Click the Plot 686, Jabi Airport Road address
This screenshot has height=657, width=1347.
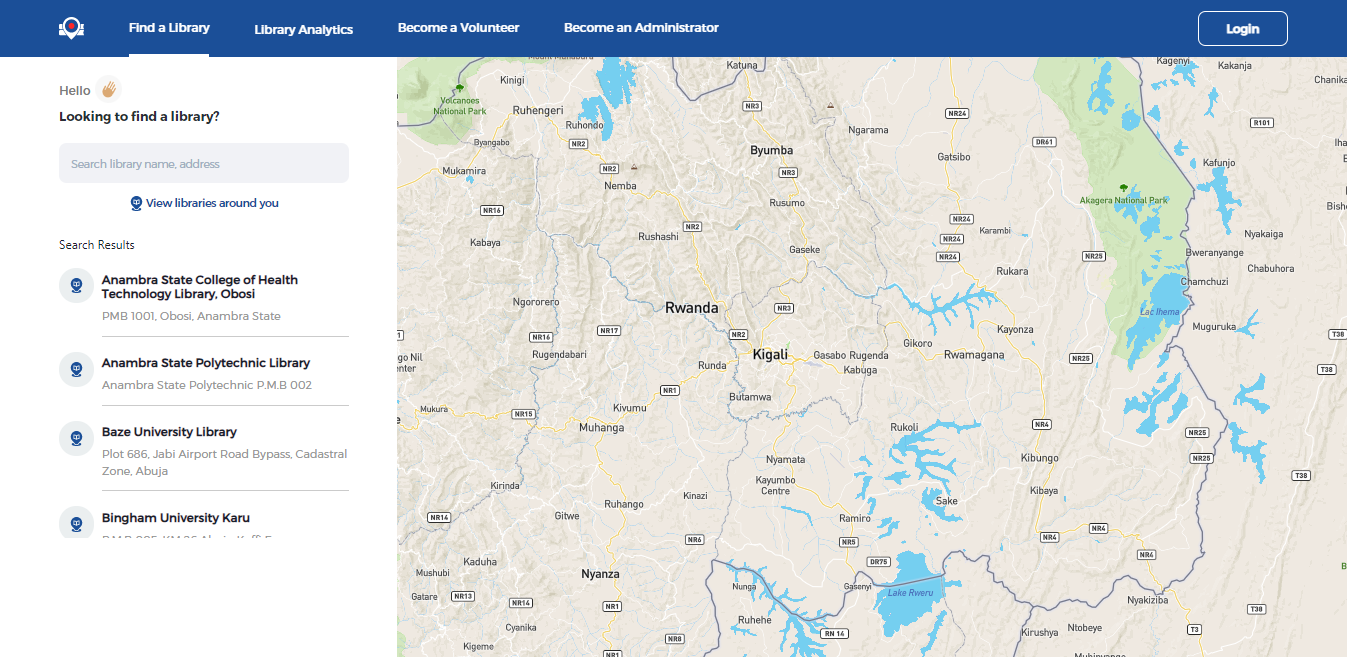coord(225,462)
